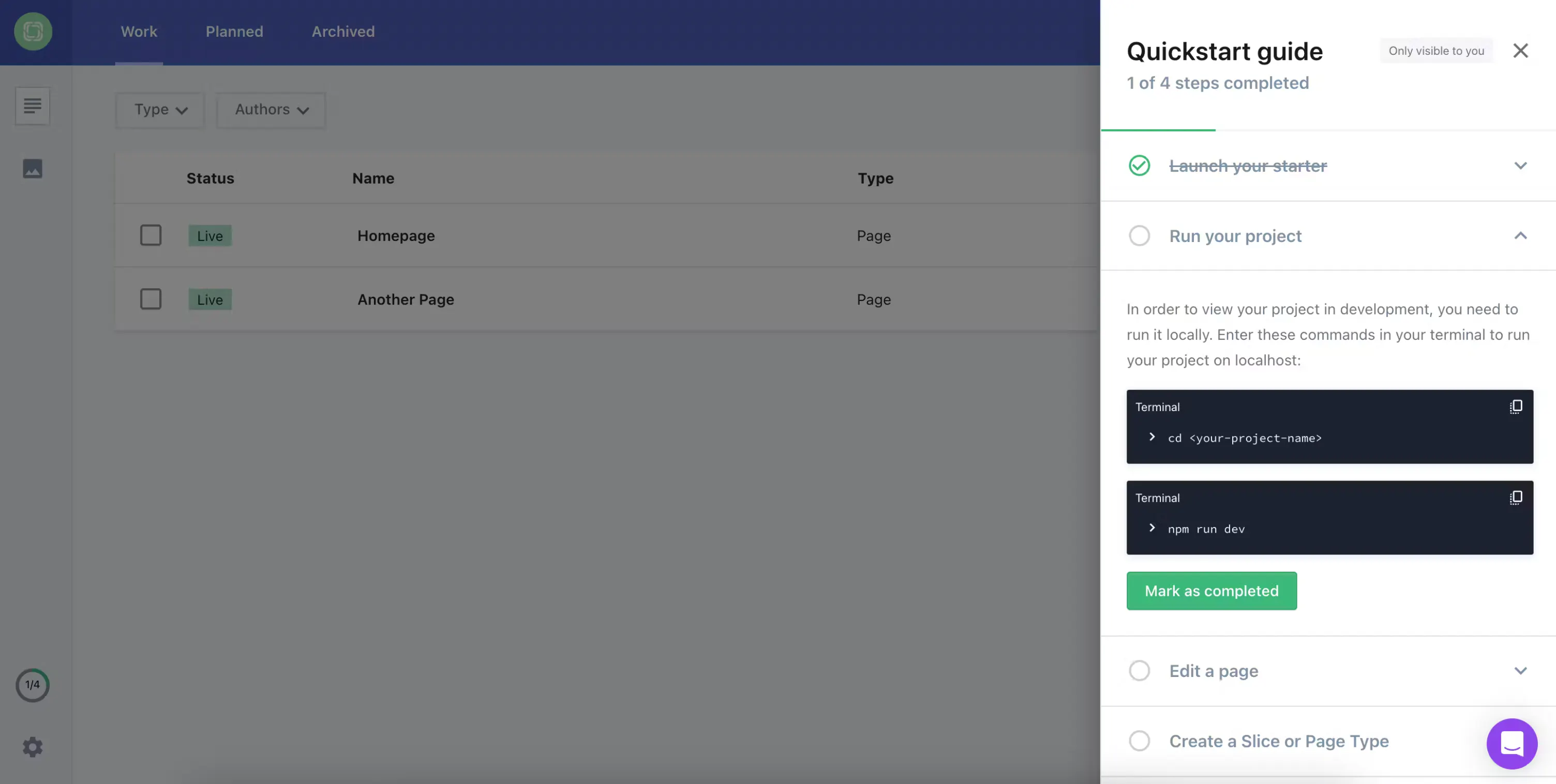Click the green quickstart progress bar
1556x784 pixels.
[1158, 130]
